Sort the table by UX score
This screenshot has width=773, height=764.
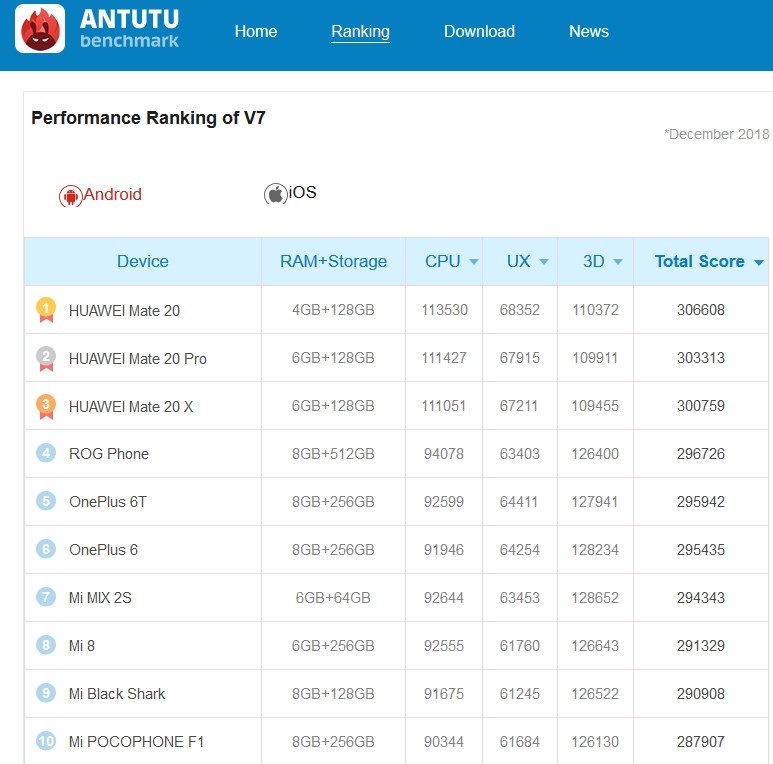pos(527,261)
